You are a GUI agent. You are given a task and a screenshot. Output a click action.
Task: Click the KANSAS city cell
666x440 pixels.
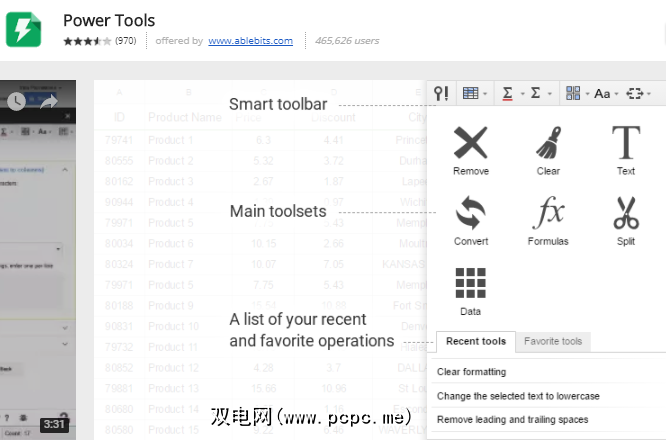pos(404,264)
